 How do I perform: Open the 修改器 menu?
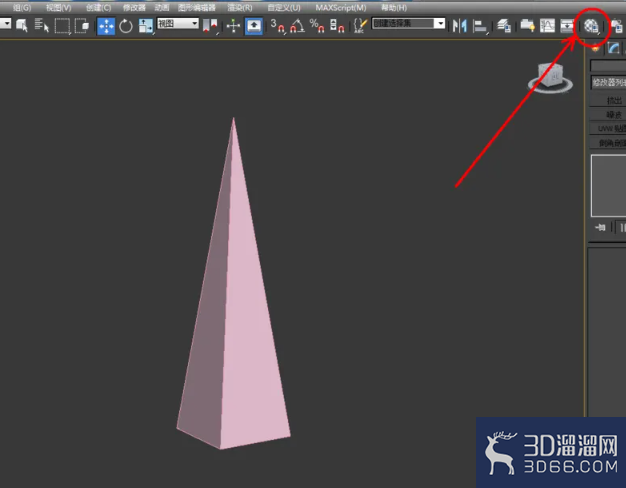tap(134, 8)
